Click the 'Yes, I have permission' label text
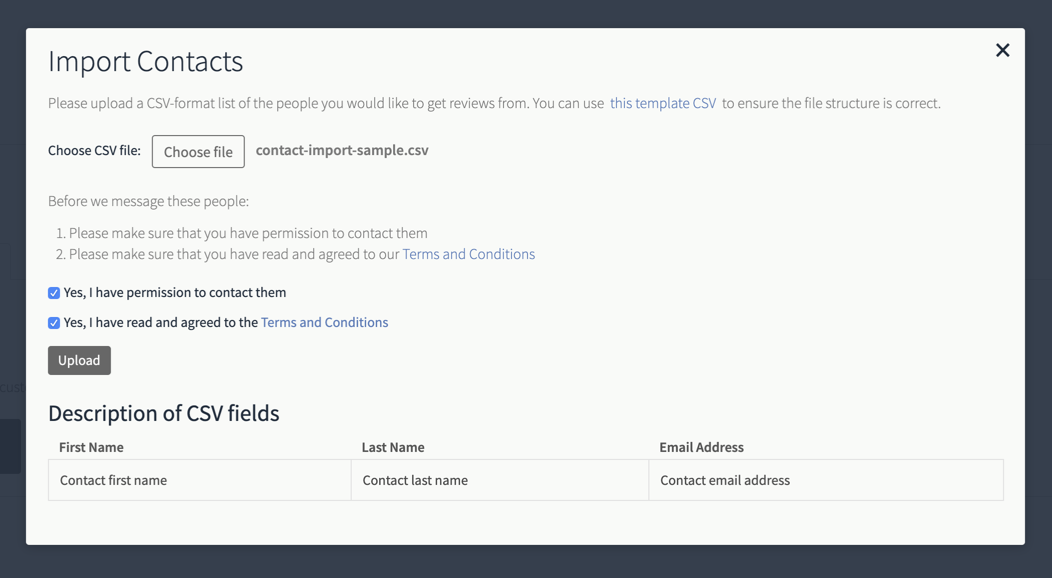The width and height of the screenshot is (1053, 578). pos(175,293)
